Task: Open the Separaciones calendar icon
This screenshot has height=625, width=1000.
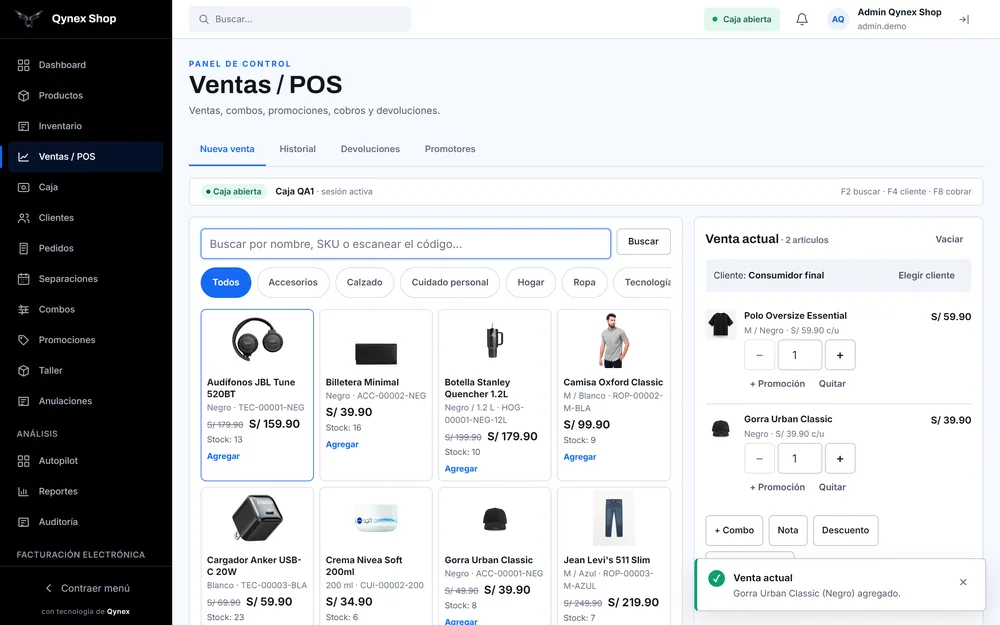Action: coord(24,279)
